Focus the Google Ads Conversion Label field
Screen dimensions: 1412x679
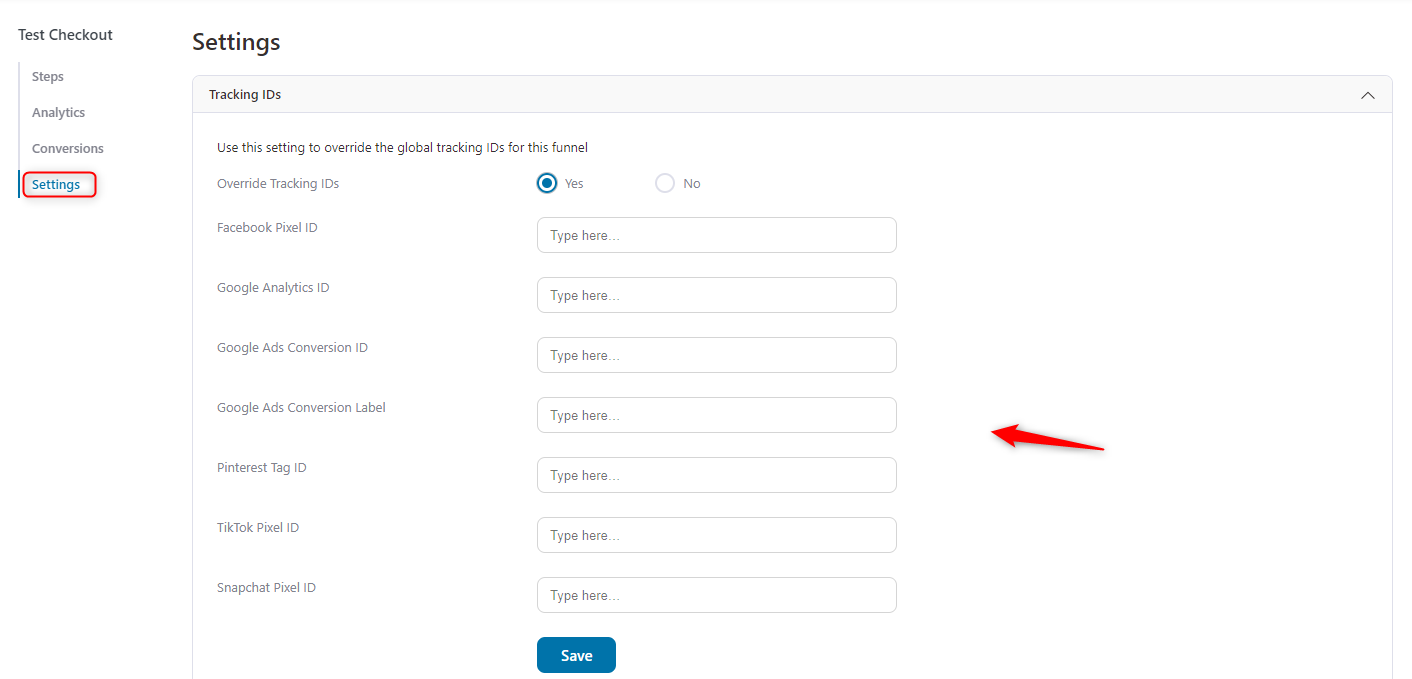pos(717,415)
